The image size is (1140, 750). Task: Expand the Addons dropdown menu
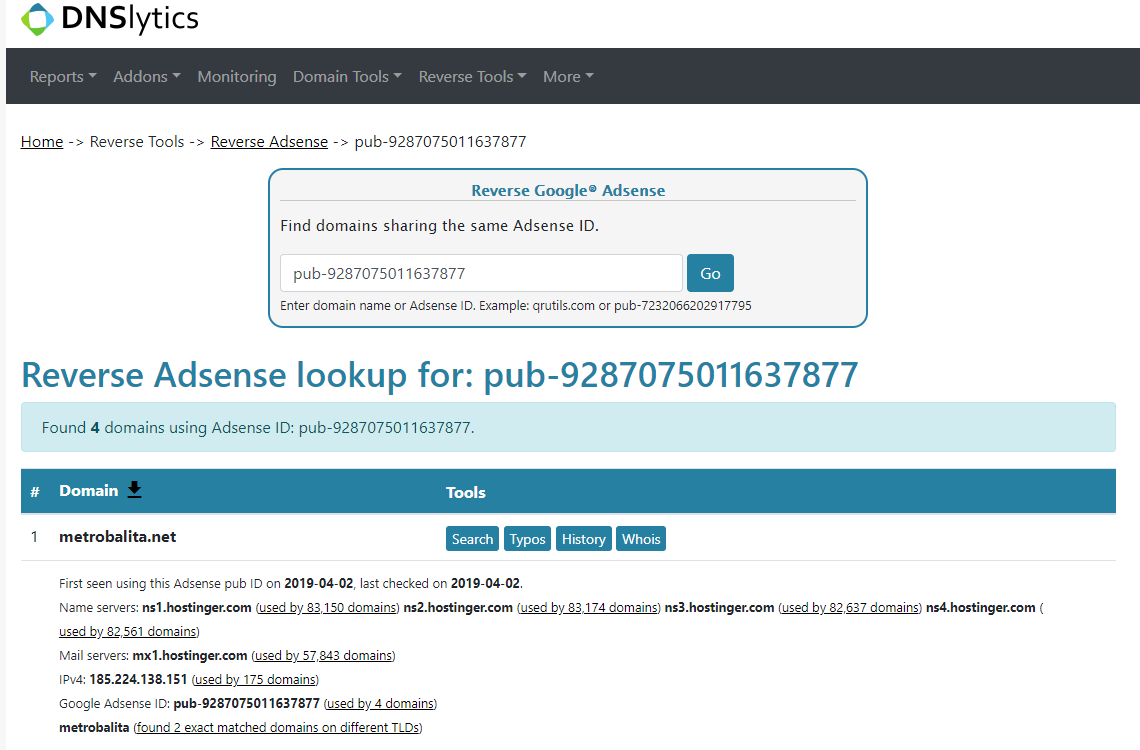pyautogui.click(x=147, y=76)
